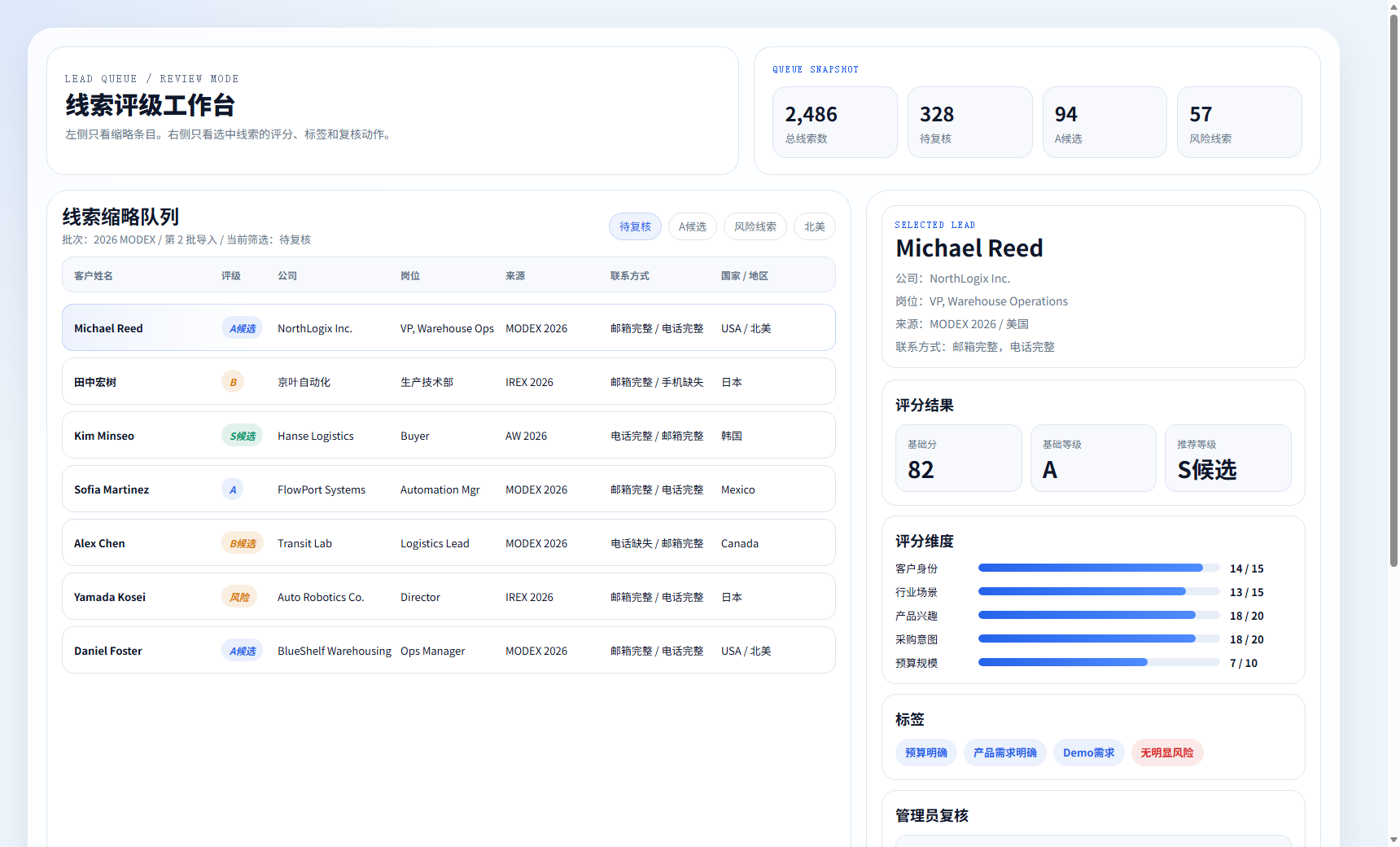Click the 无明显风险 tag
This screenshot has width=1400, height=847.
click(1167, 753)
